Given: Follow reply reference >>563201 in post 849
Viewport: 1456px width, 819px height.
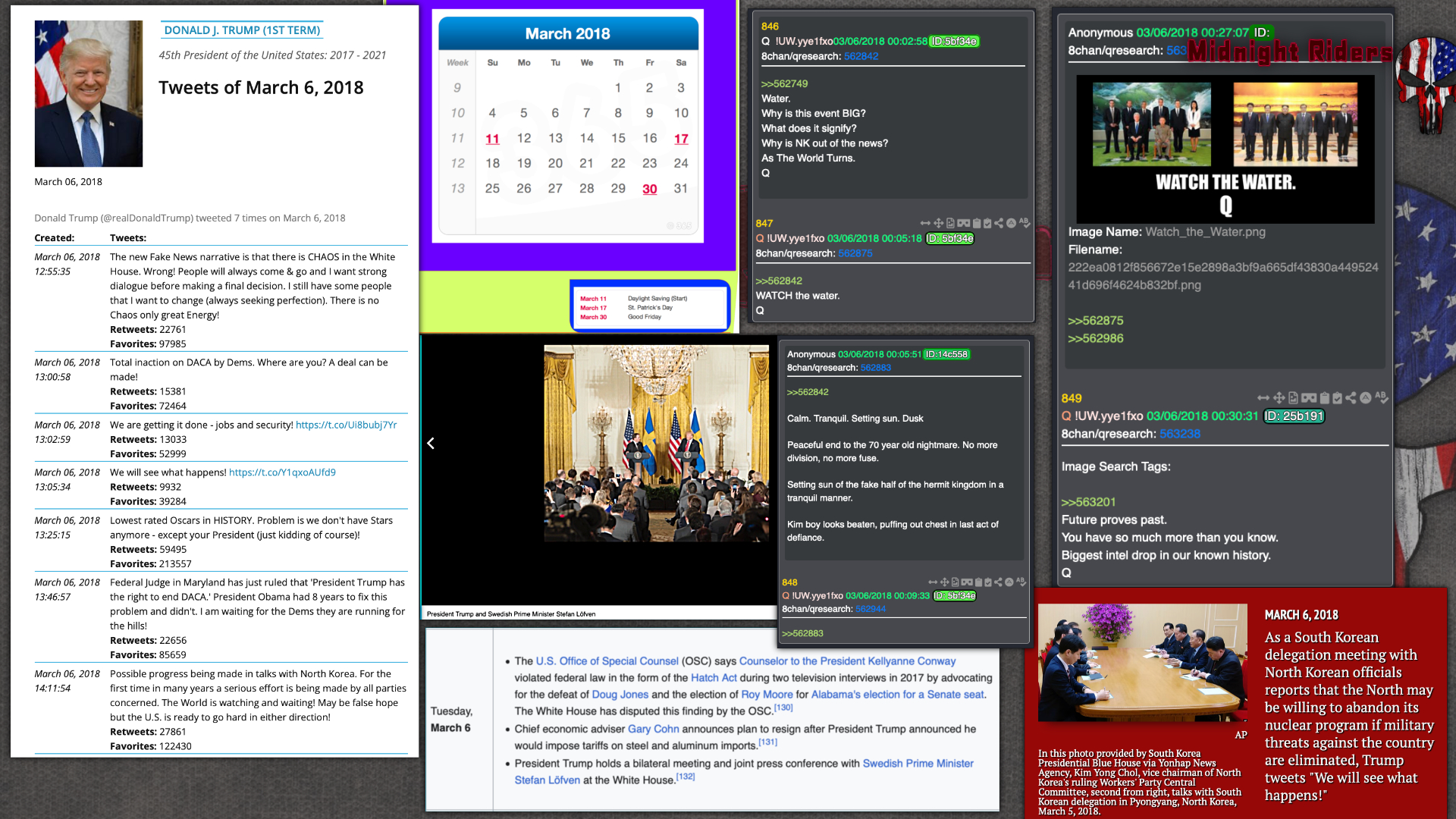Looking at the screenshot, I should [1088, 502].
